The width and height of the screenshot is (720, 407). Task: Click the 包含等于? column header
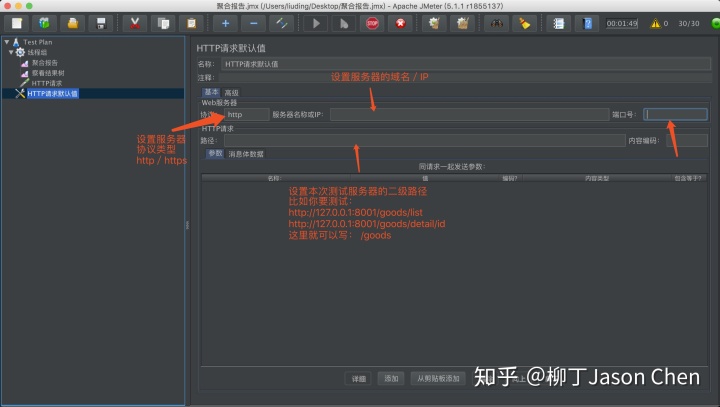[x=688, y=178]
